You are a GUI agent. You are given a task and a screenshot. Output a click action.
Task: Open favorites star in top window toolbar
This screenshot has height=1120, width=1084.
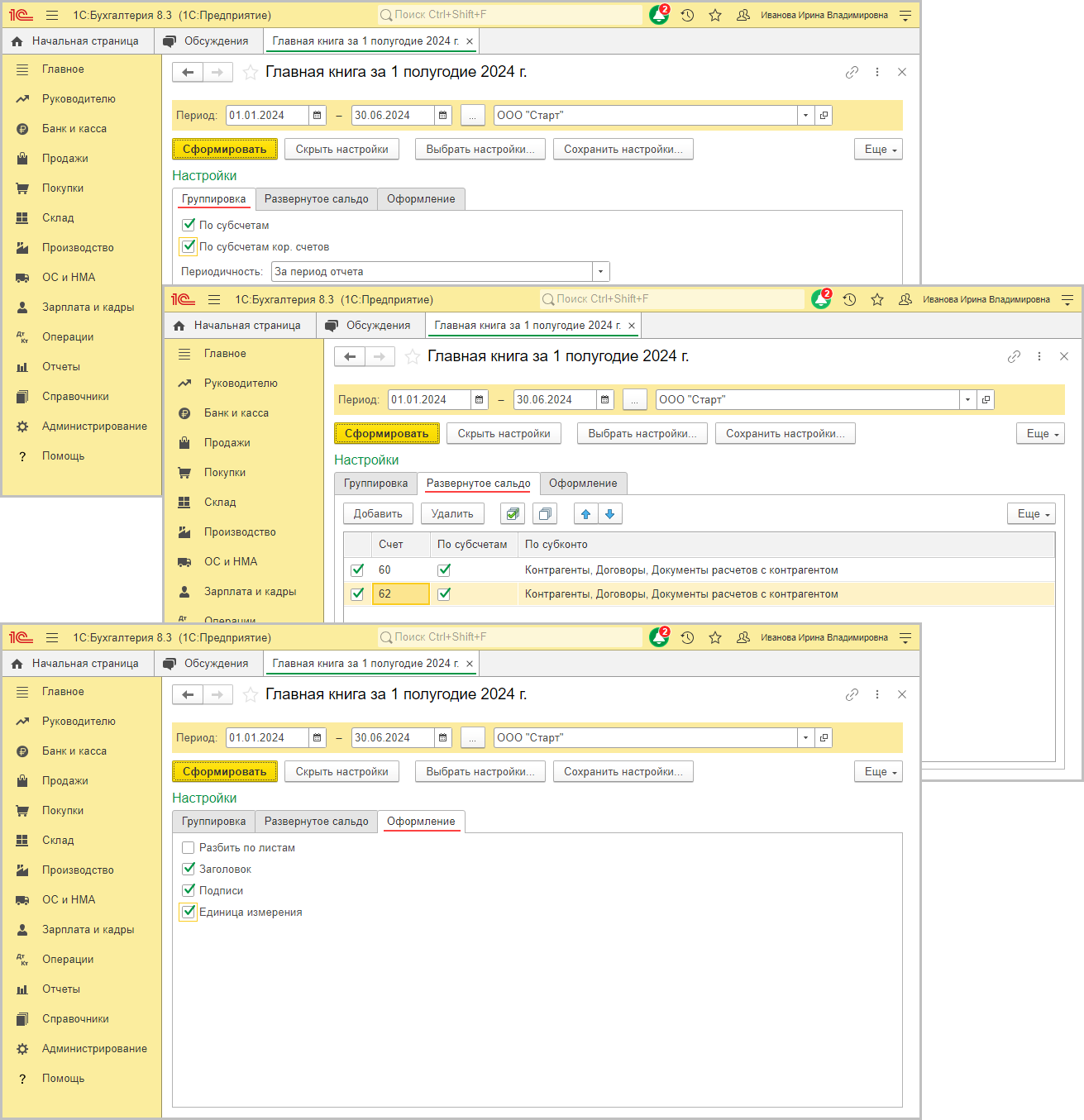[x=715, y=15]
